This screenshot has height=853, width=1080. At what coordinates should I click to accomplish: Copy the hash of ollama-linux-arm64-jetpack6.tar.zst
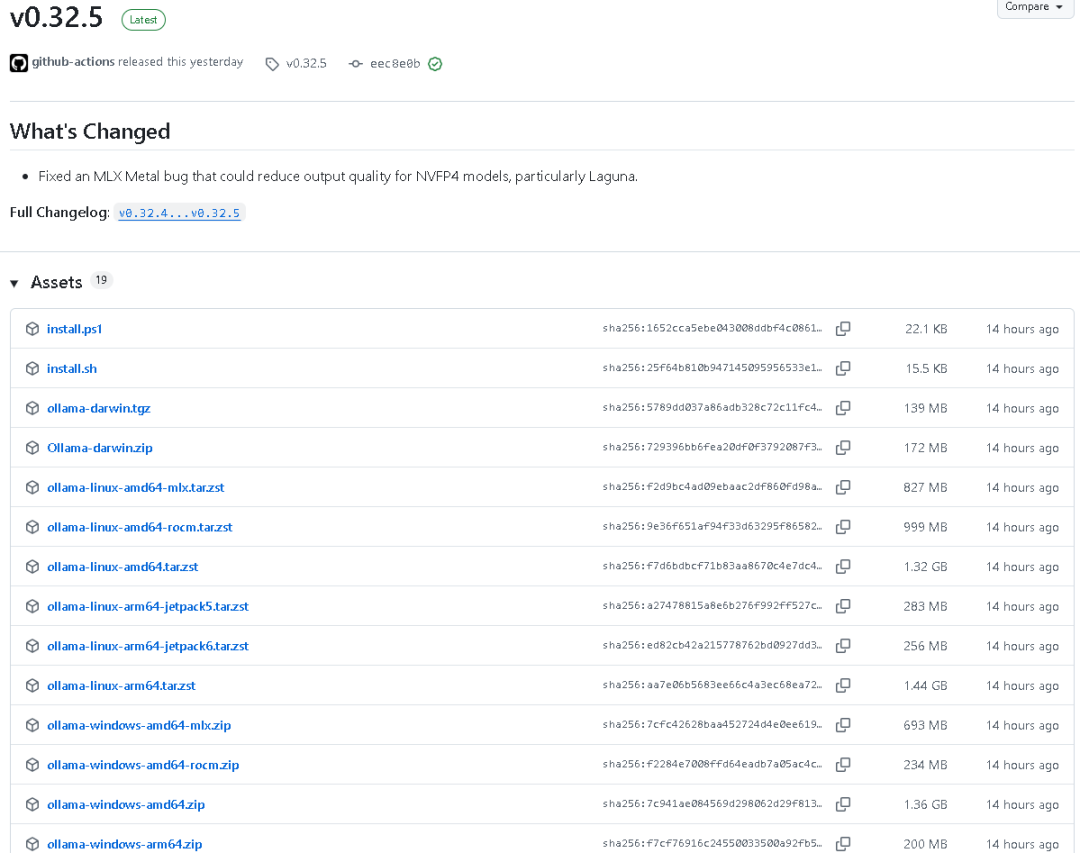[x=842, y=646]
